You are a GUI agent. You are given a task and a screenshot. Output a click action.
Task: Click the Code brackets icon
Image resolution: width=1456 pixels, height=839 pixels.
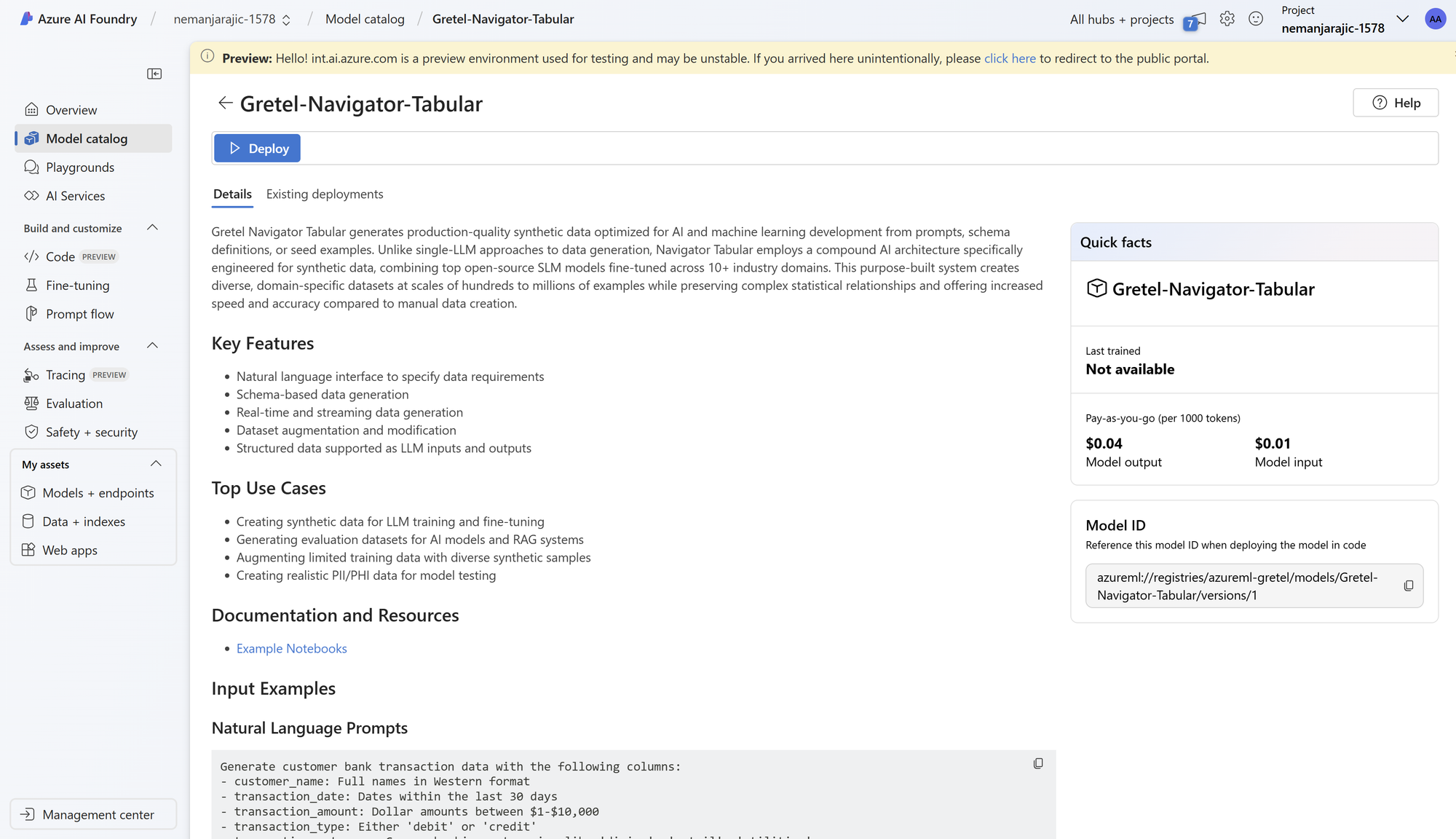click(x=31, y=256)
